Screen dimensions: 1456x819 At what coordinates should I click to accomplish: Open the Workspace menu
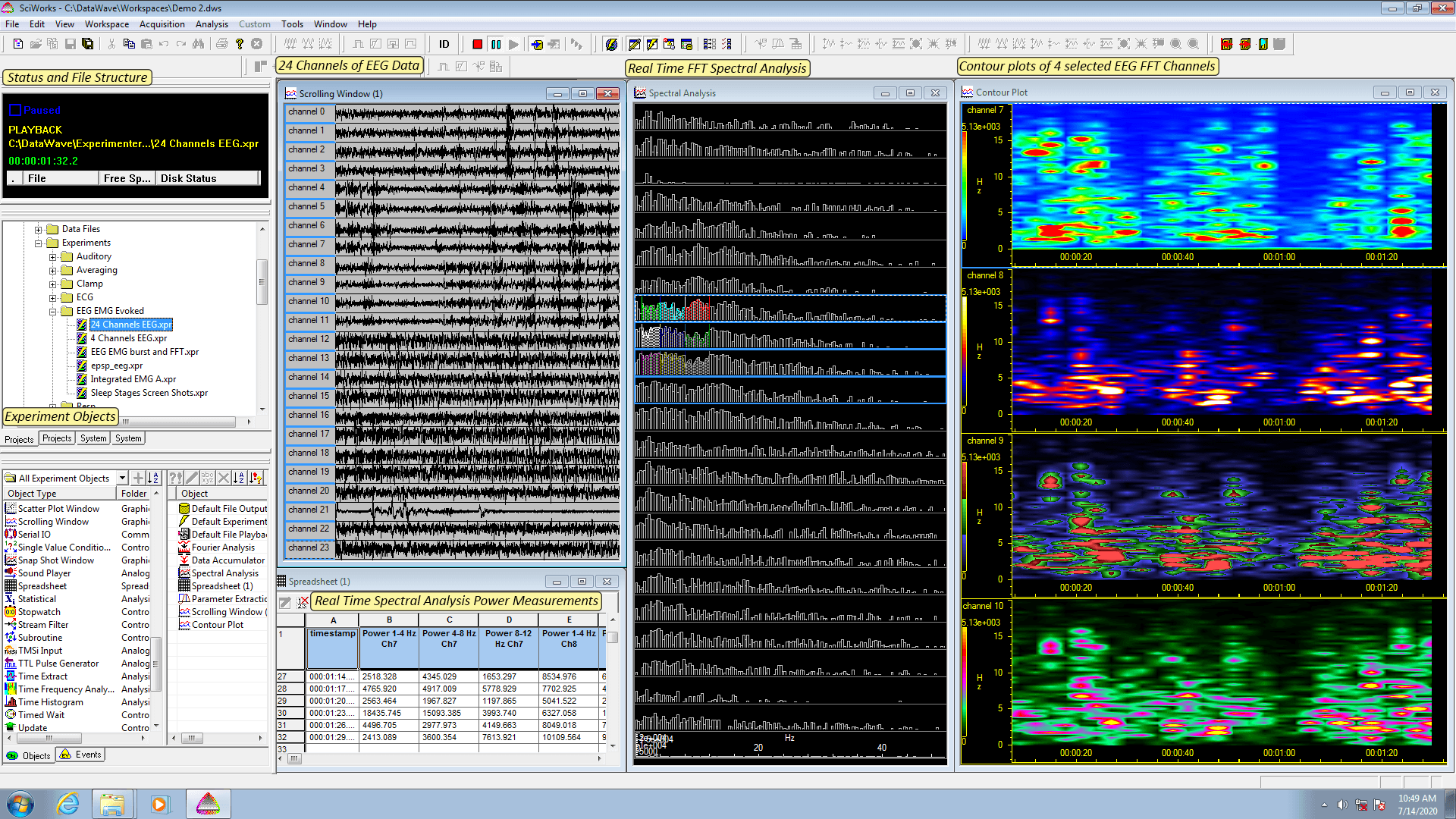[106, 24]
